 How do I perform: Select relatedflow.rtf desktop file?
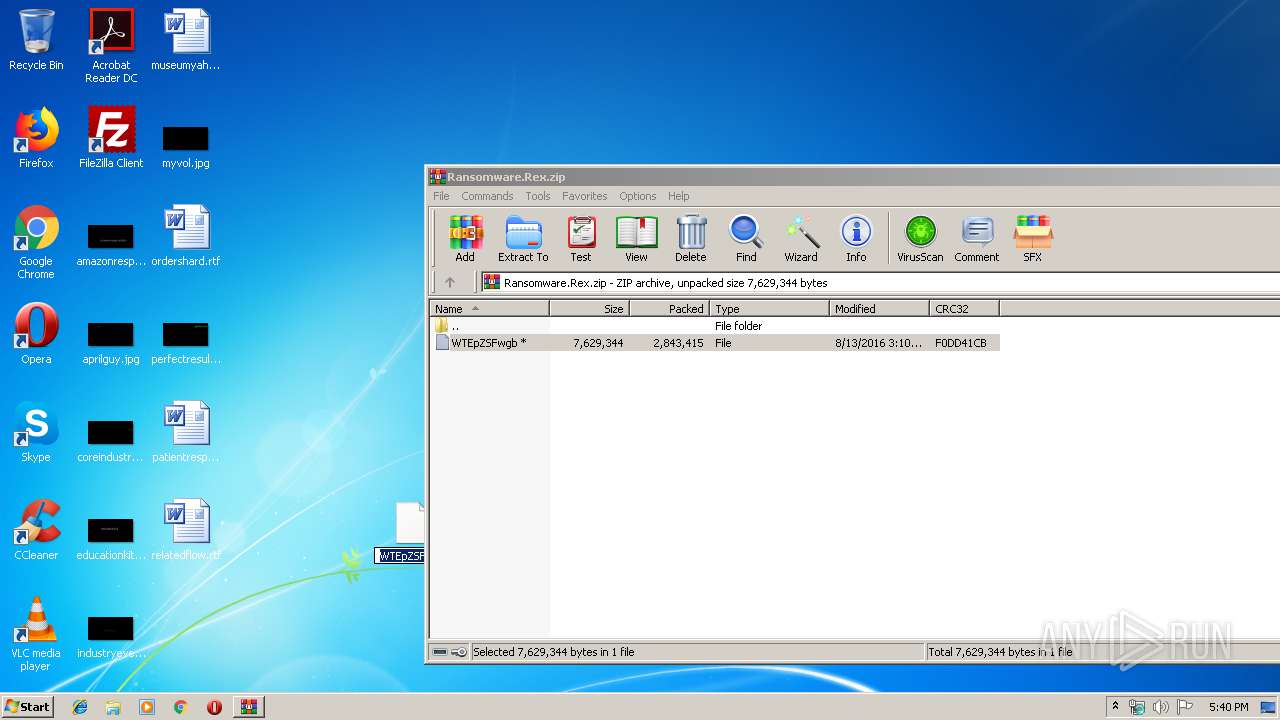(186, 530)
